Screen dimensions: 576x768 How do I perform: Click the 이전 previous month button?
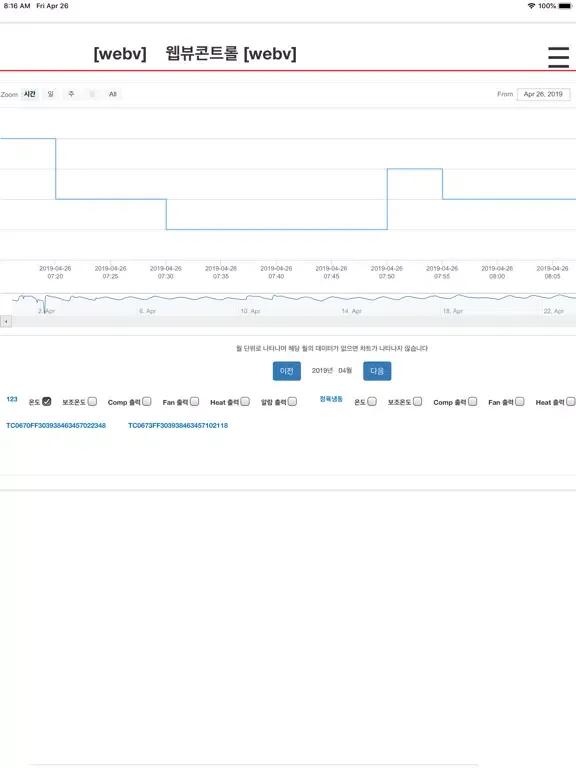287,371
